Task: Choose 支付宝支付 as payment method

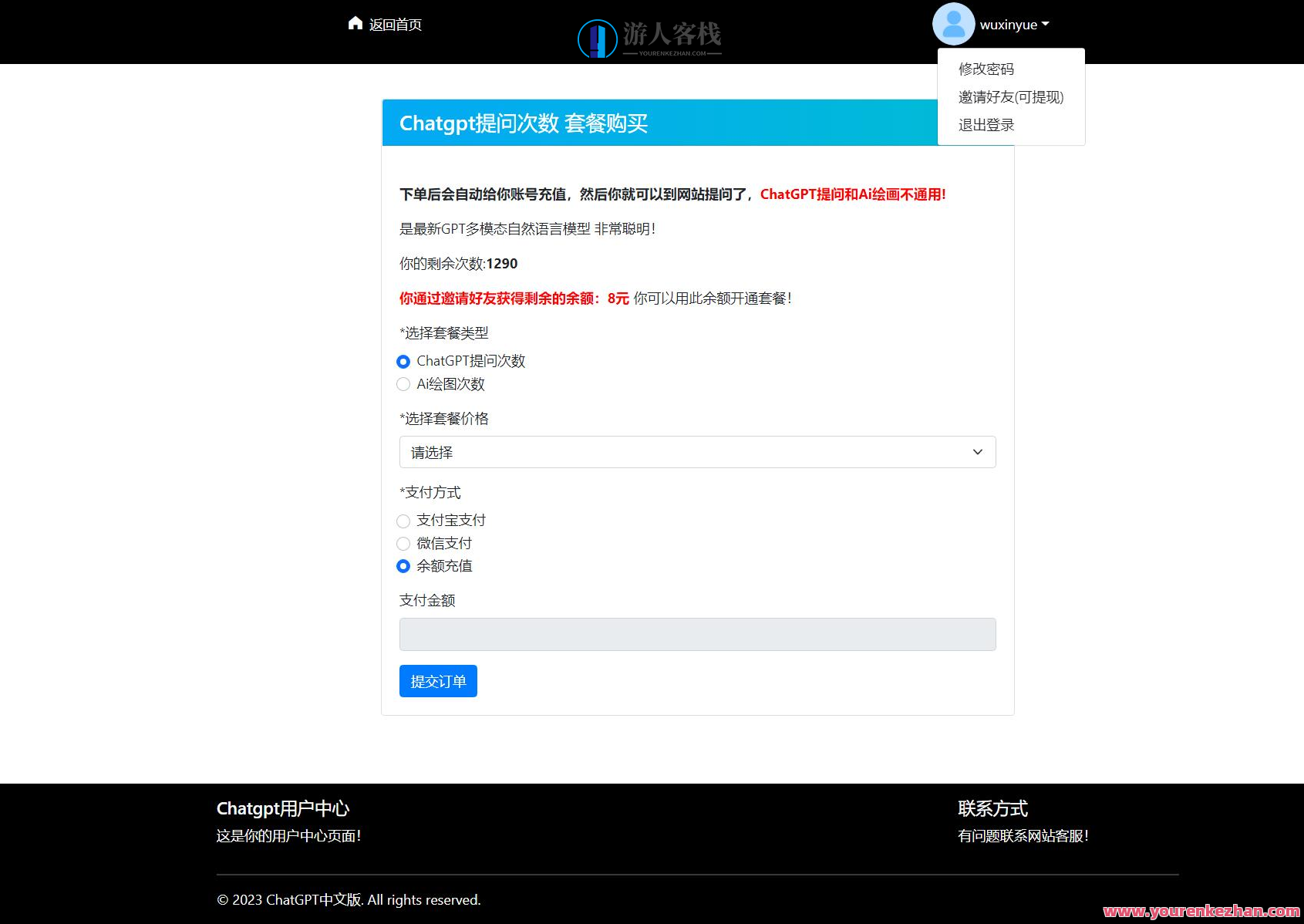Action: (x=403, y=521)
